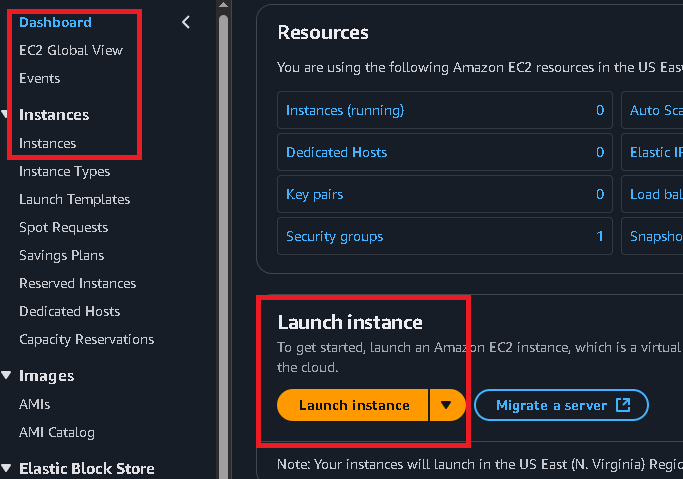Collapse the Instances section heading
683x479 pixels.
coord(5,115)
